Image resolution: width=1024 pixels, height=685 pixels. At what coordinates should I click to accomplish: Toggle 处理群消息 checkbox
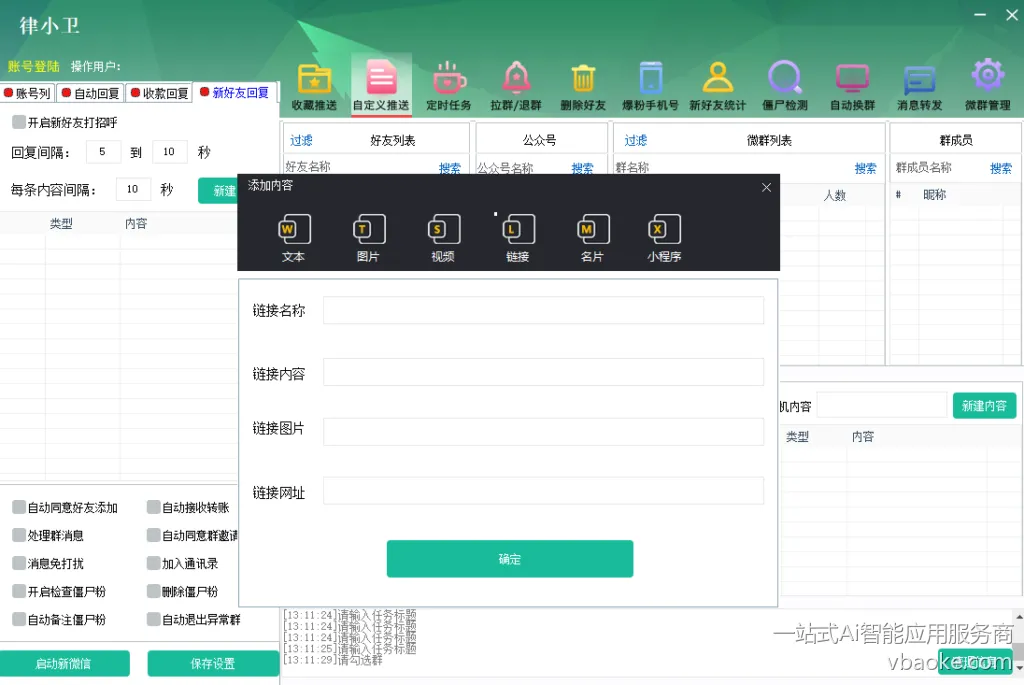(x=19, y=535)
